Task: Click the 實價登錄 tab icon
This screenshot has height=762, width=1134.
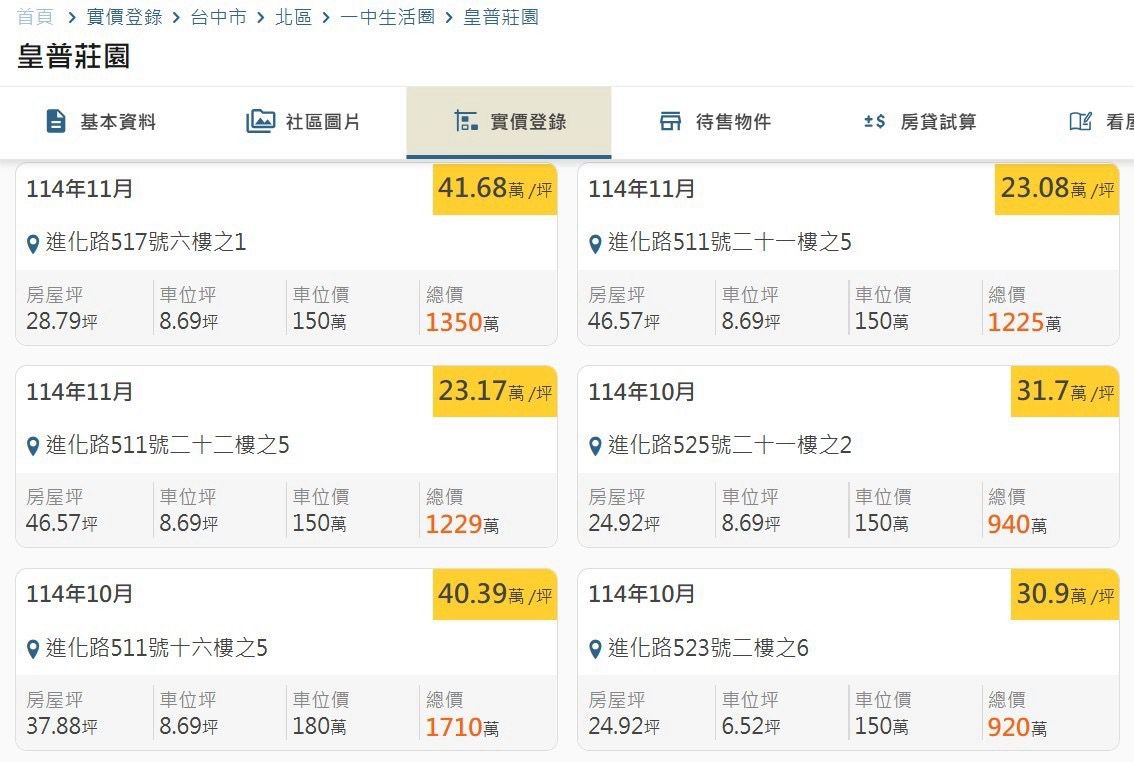Action: pos(465,122)
